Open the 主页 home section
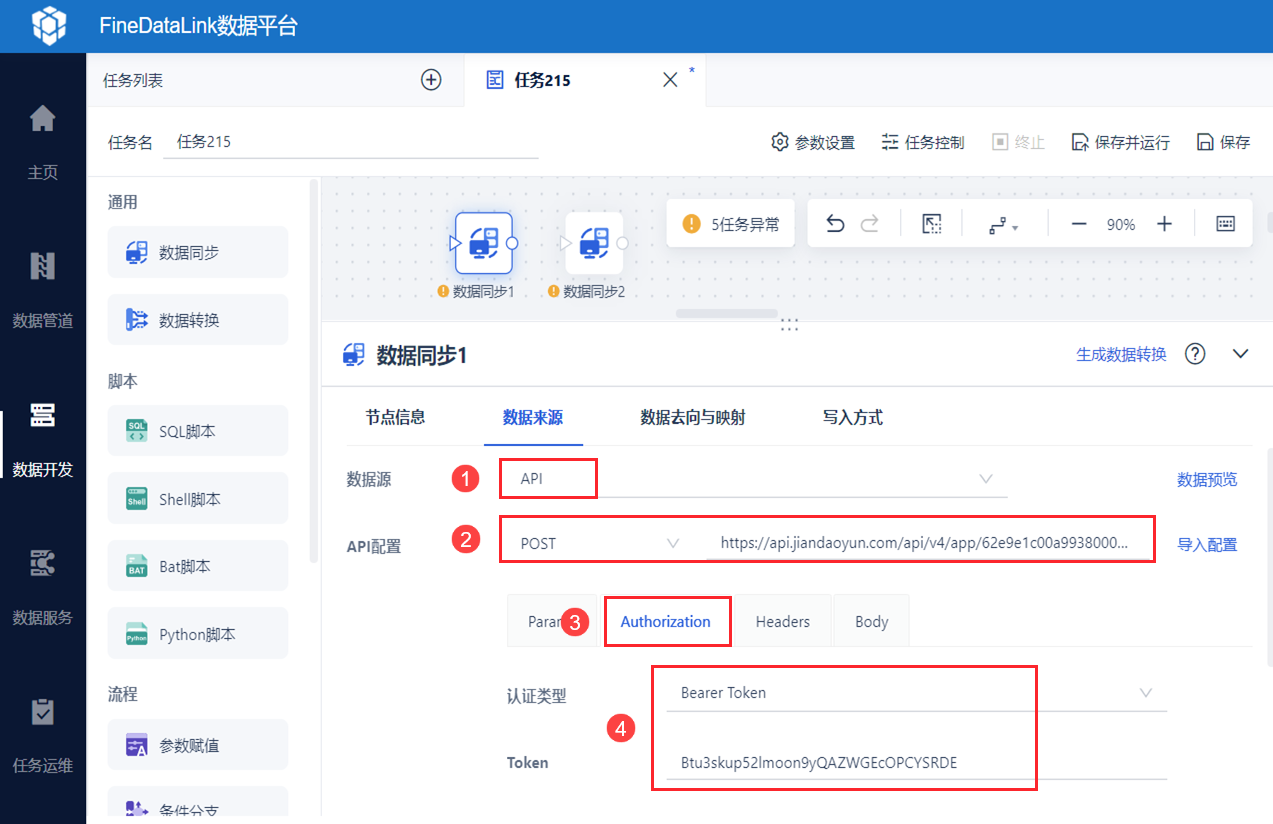Image resolution: width=1273 pixels, height=824 pixels. tap(43, 143)
